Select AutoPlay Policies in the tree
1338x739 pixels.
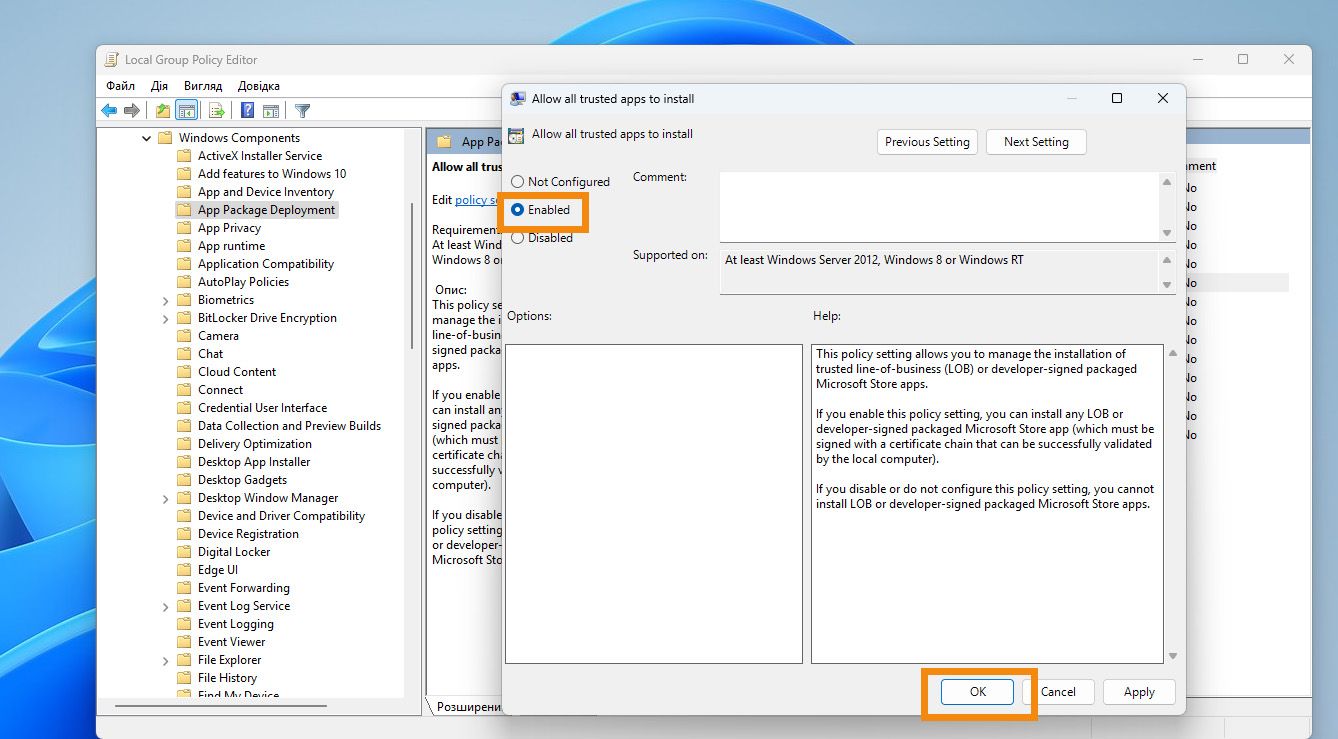(243, 282)
